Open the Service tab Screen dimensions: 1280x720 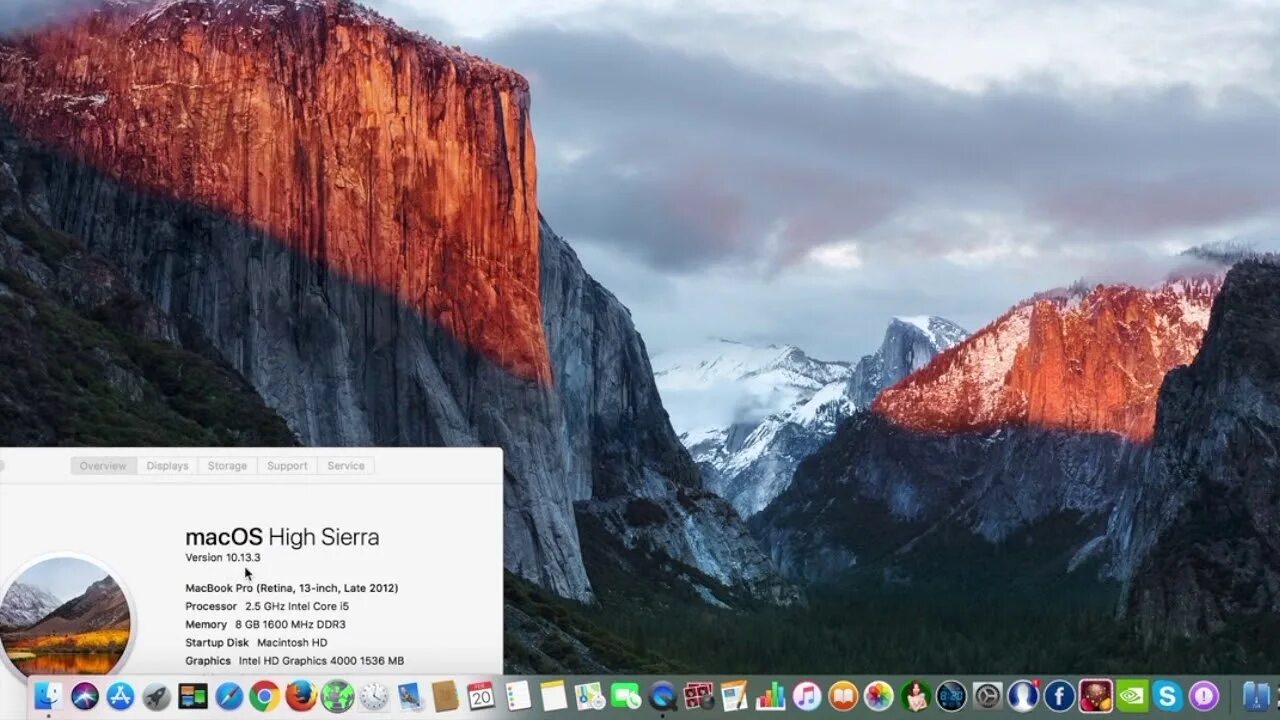coord(346,466)
